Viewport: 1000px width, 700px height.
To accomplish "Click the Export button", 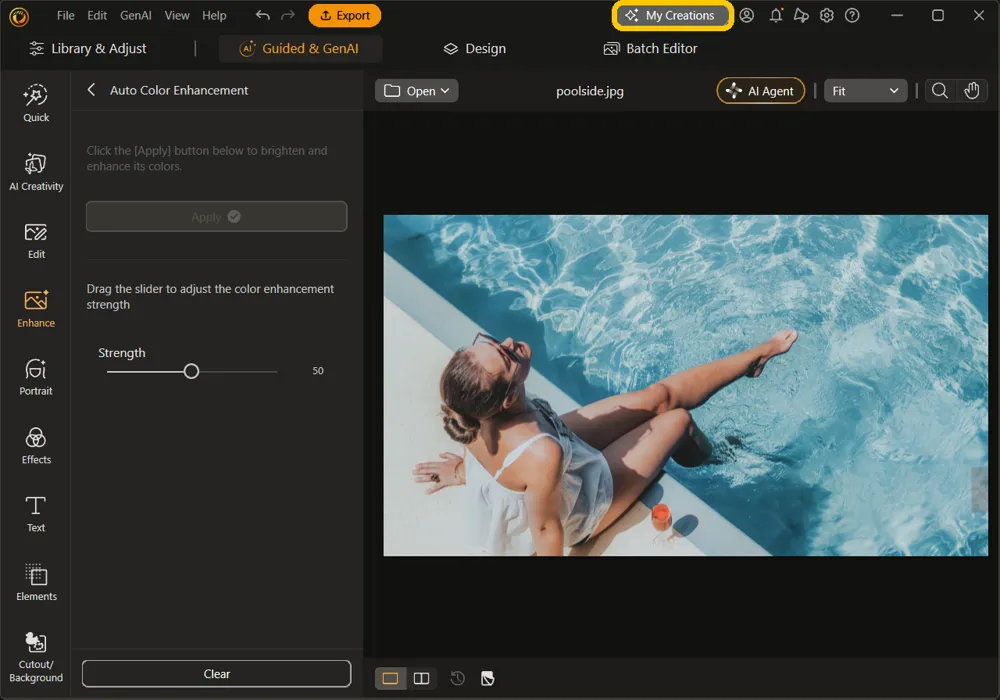I will (x=344, y=15).
